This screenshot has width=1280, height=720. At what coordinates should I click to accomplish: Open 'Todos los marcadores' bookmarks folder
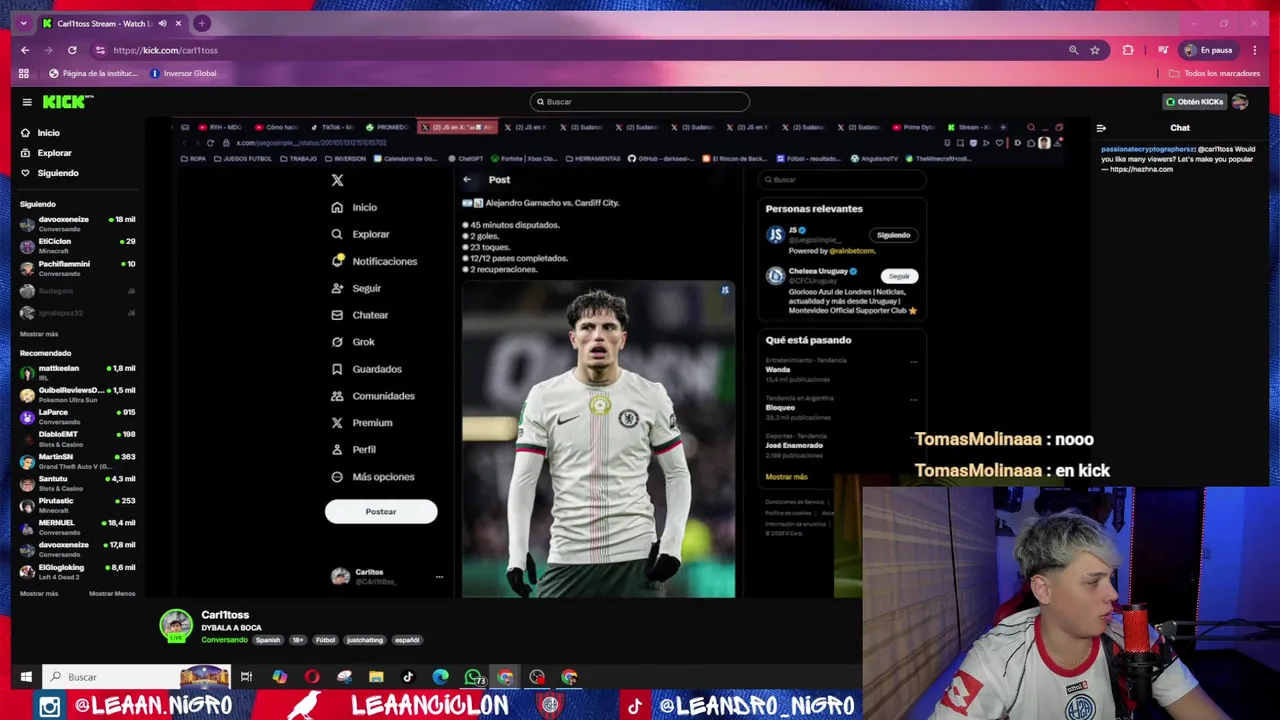[x=1215, y=73]
